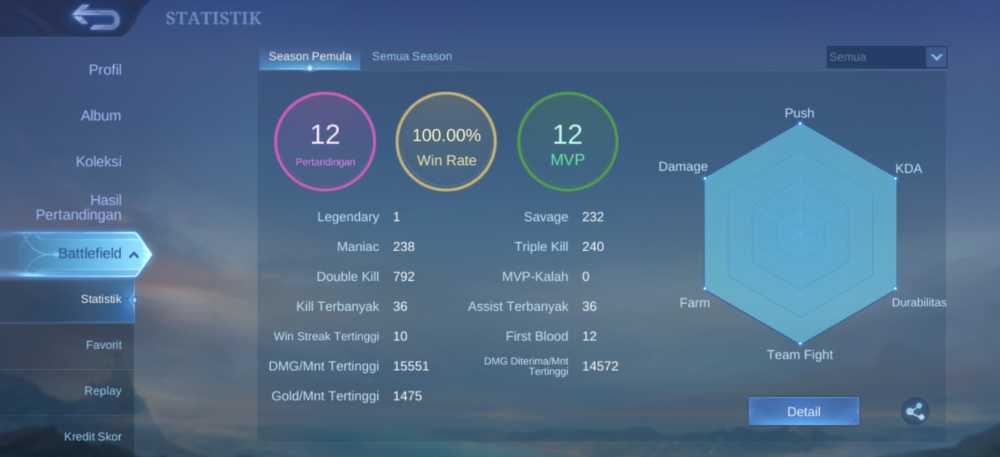Viewport: 1000px width, 457px height.
Task: Click the Kill Terbanyak label
Action: 337,307
